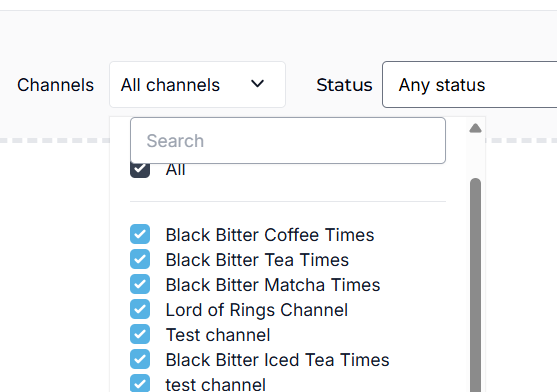Image resolution: width=557 pixels, height=392 pixels.
Task: Uncheck the capitalized Test channel checkbox
Action: pos(140,334)
